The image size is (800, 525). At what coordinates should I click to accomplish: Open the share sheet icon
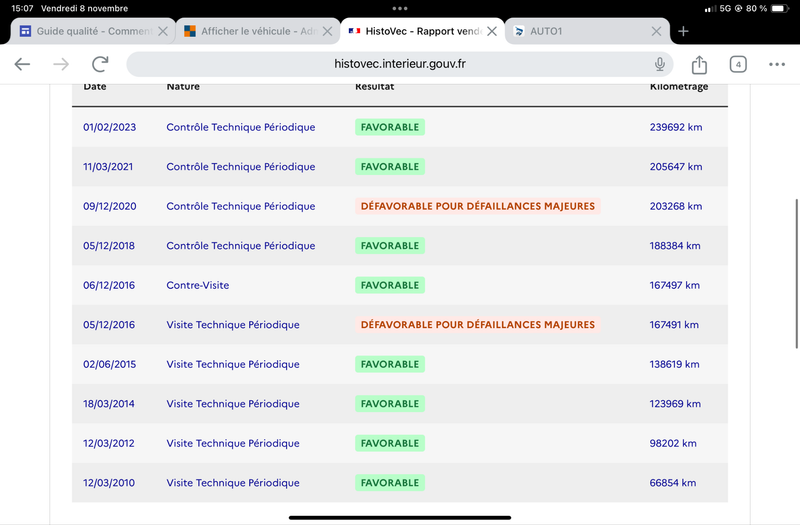699,64
